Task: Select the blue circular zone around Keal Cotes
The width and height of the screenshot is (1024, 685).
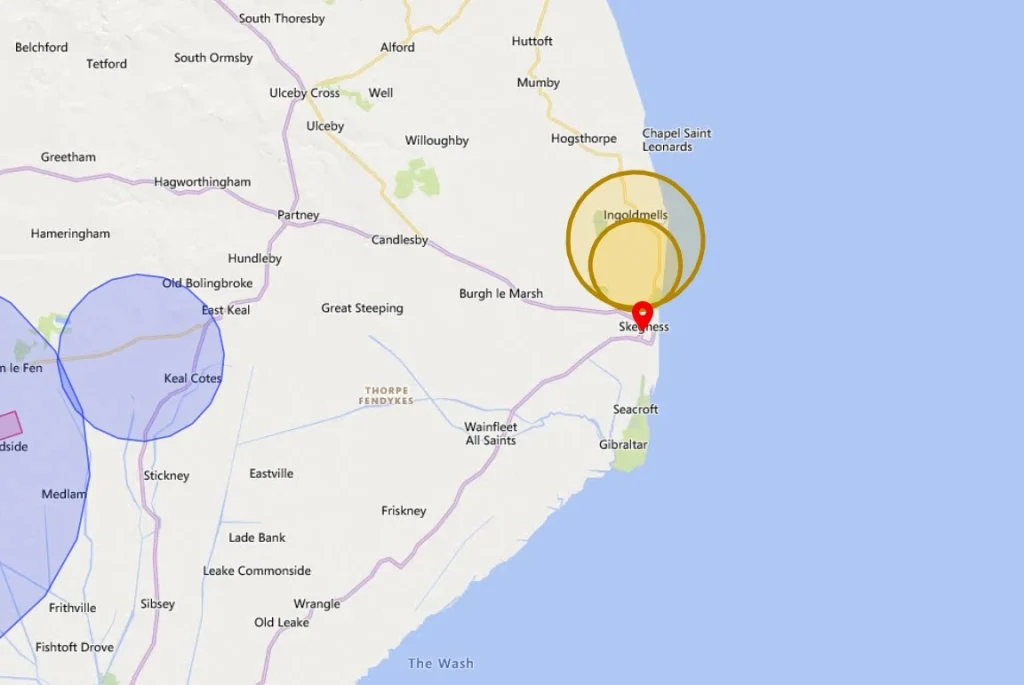Action: (141, 357)
